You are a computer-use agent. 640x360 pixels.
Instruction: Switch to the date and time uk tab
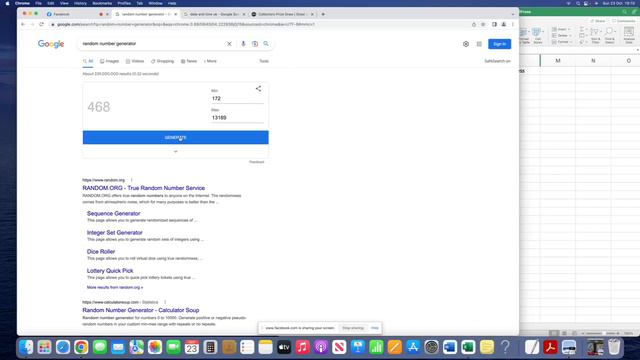tap(214, 14)
